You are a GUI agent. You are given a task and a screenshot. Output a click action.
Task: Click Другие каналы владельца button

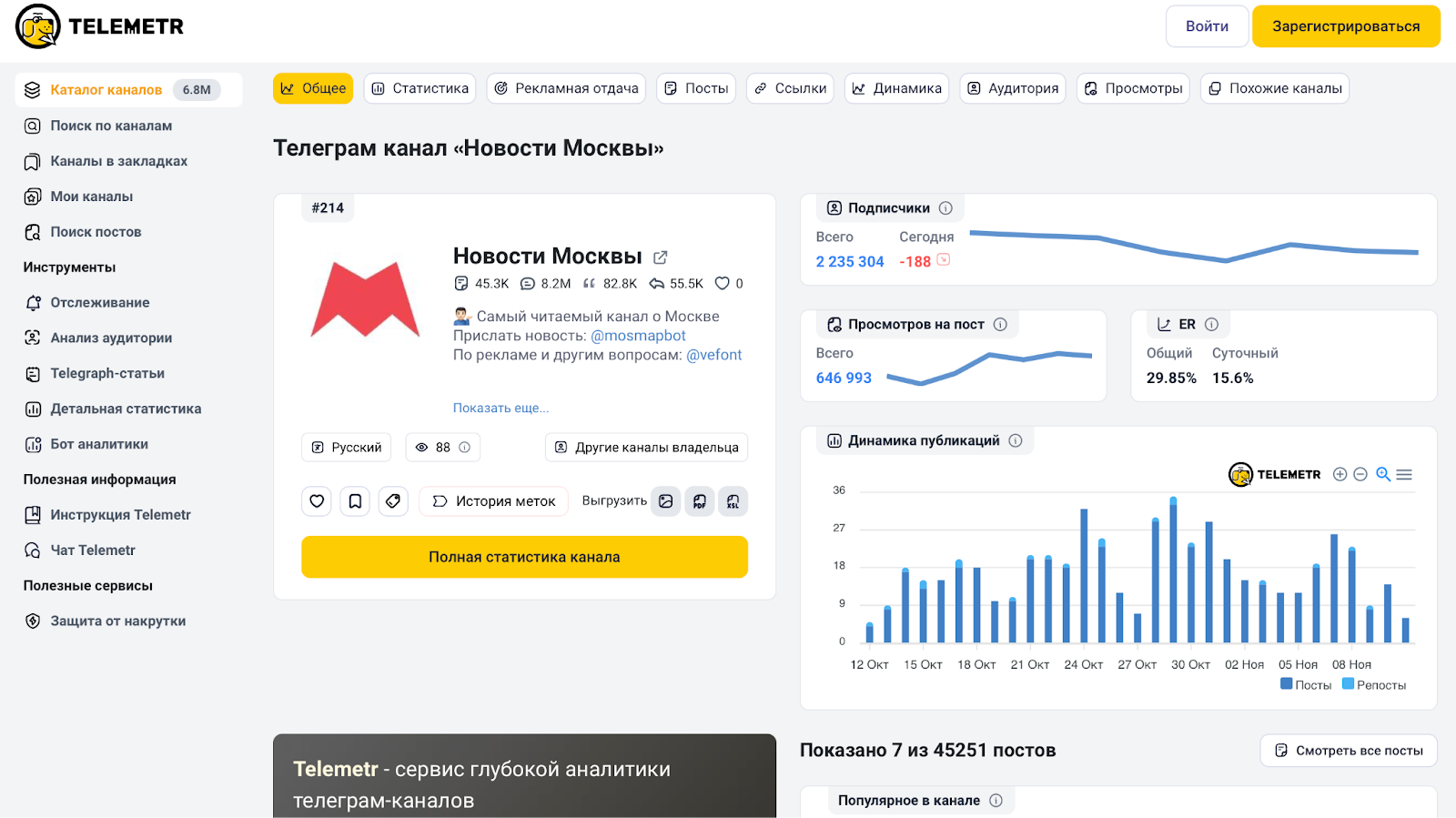click(647, 448)
